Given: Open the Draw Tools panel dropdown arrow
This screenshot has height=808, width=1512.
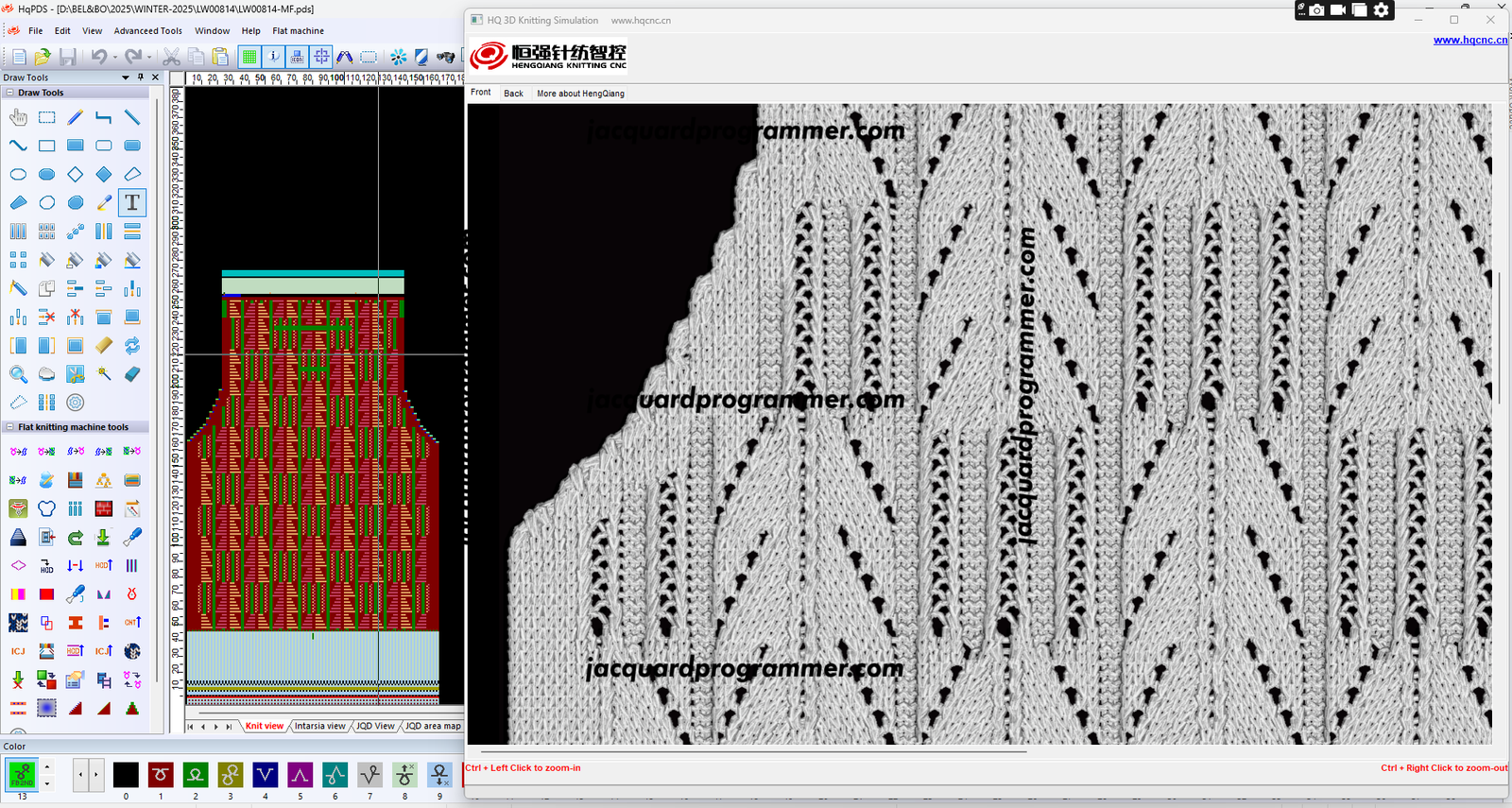Looking at the screenshot, I should (126, 77).
